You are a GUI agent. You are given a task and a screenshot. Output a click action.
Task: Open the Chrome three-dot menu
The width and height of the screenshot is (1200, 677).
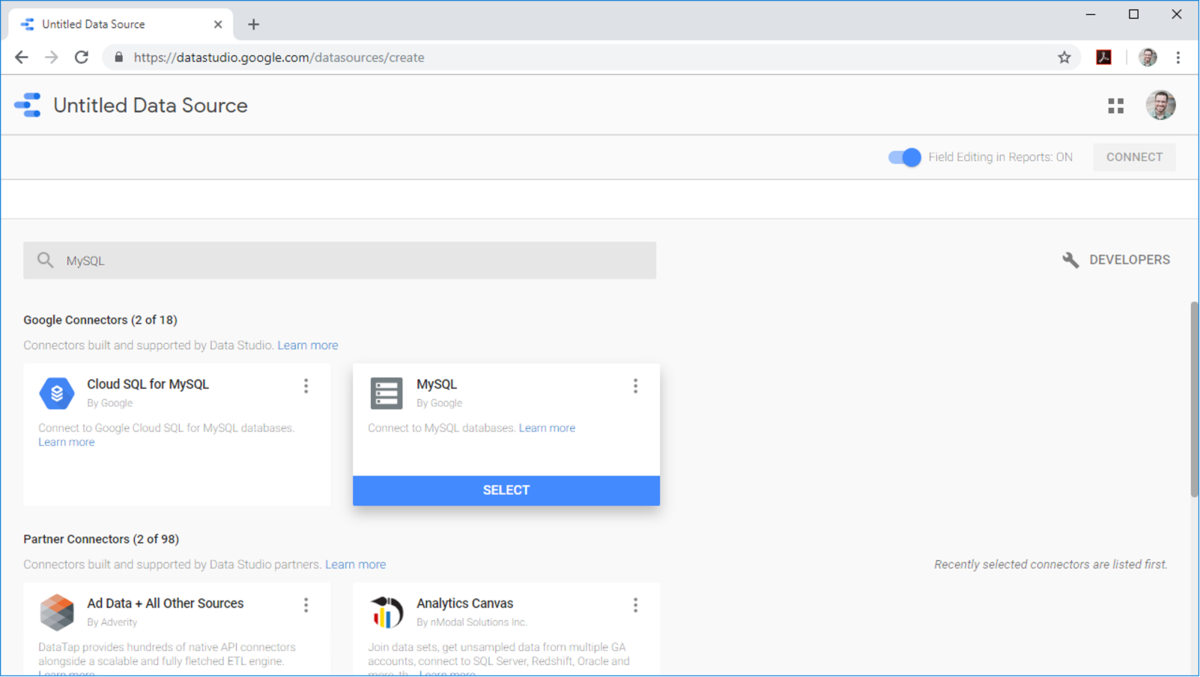point(1179,57)
